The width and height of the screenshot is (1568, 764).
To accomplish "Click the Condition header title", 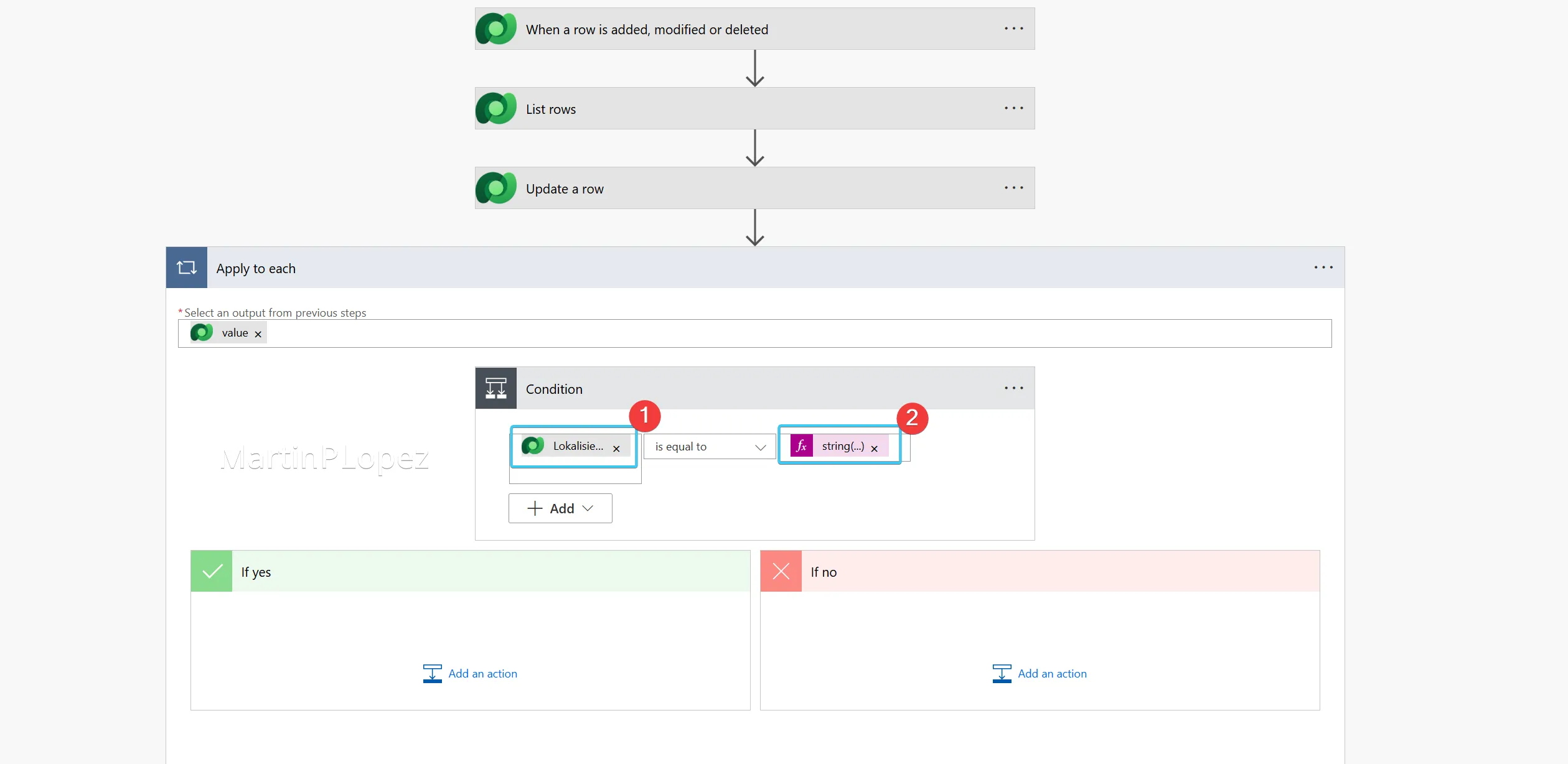I will point(554,389).
